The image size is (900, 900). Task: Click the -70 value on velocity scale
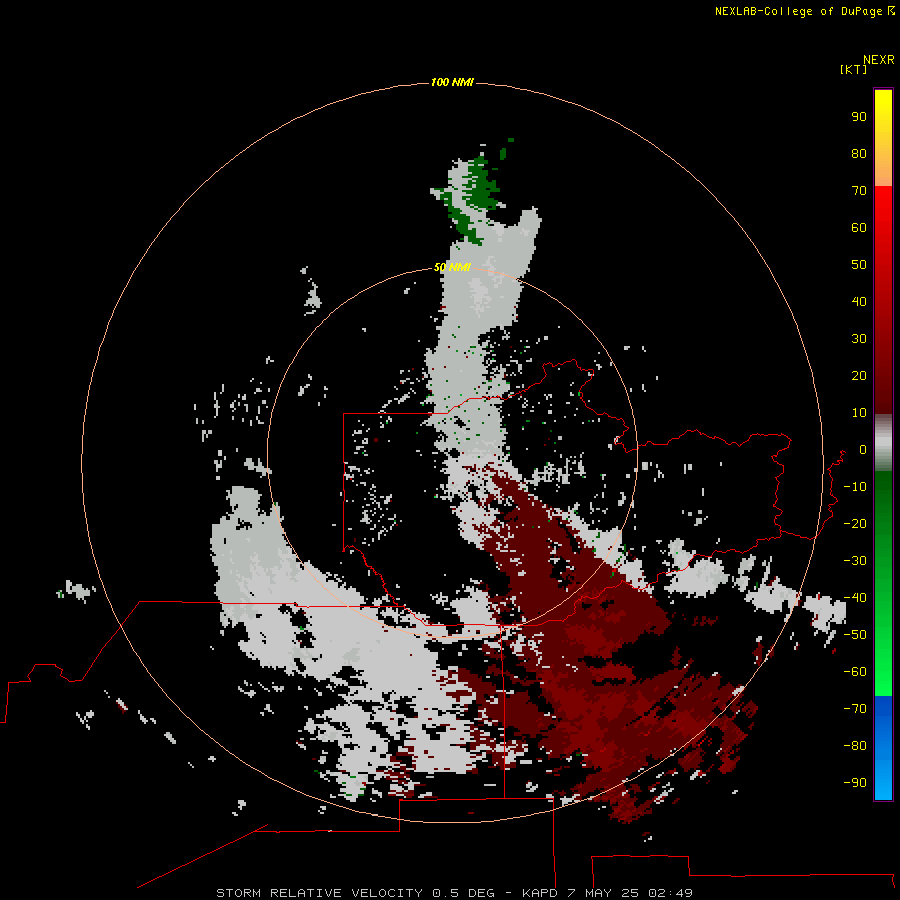coord(855,708)
